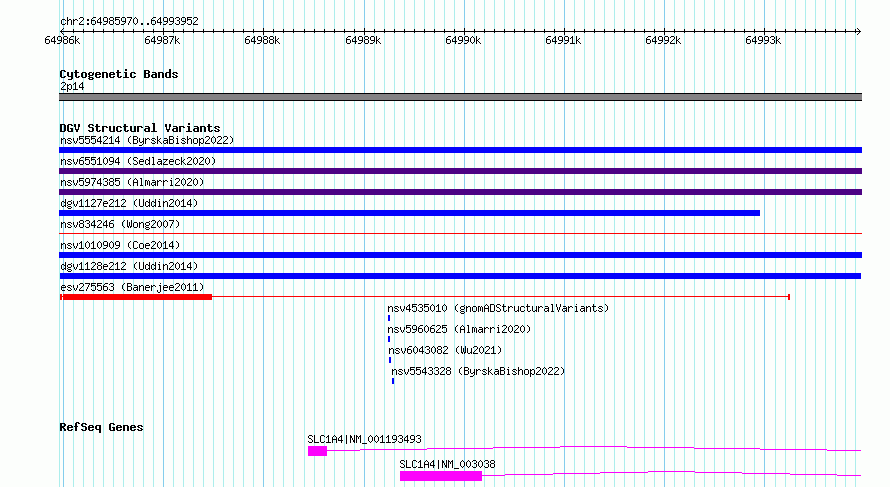Select the nsv1010909 (Coe2014) variant label
The image size is (890, 487).
click(x=120, y=245)
